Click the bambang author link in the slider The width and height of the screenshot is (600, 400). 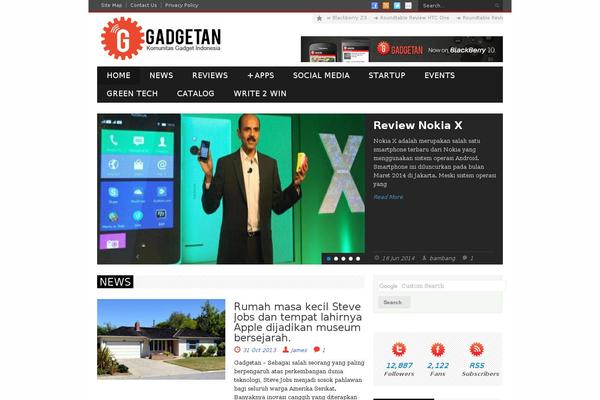point(442,258)
